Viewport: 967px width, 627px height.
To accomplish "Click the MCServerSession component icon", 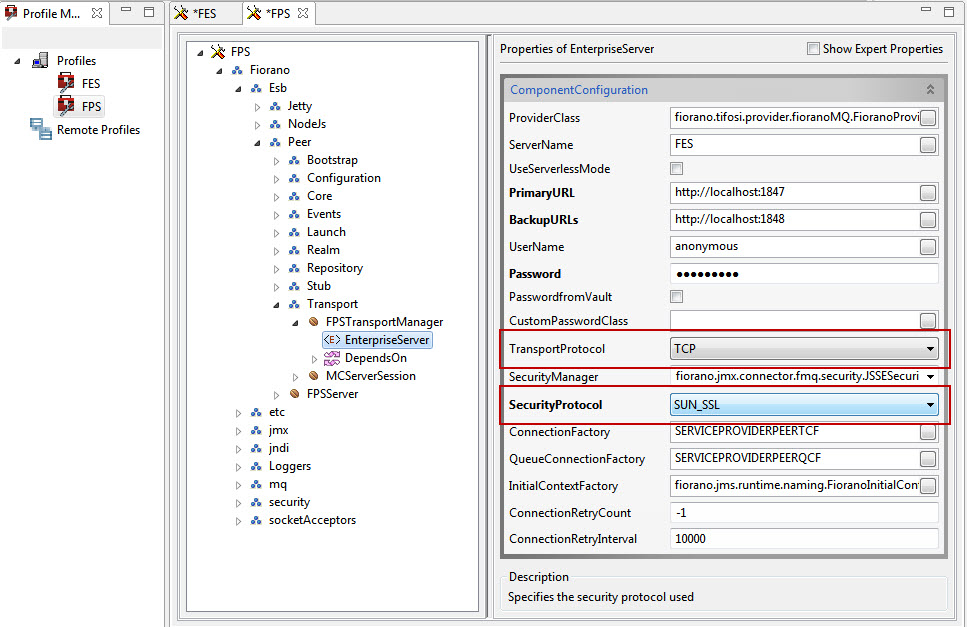I will coord(313,375).
